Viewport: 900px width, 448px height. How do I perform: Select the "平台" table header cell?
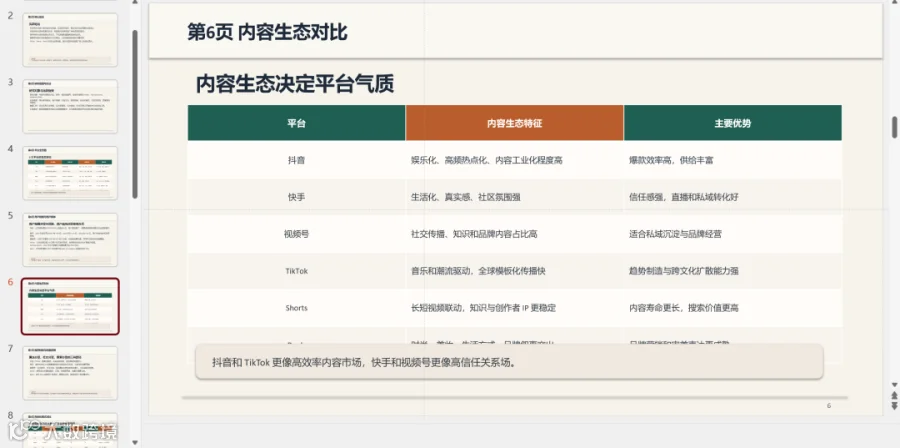click(x=296, y=123)
